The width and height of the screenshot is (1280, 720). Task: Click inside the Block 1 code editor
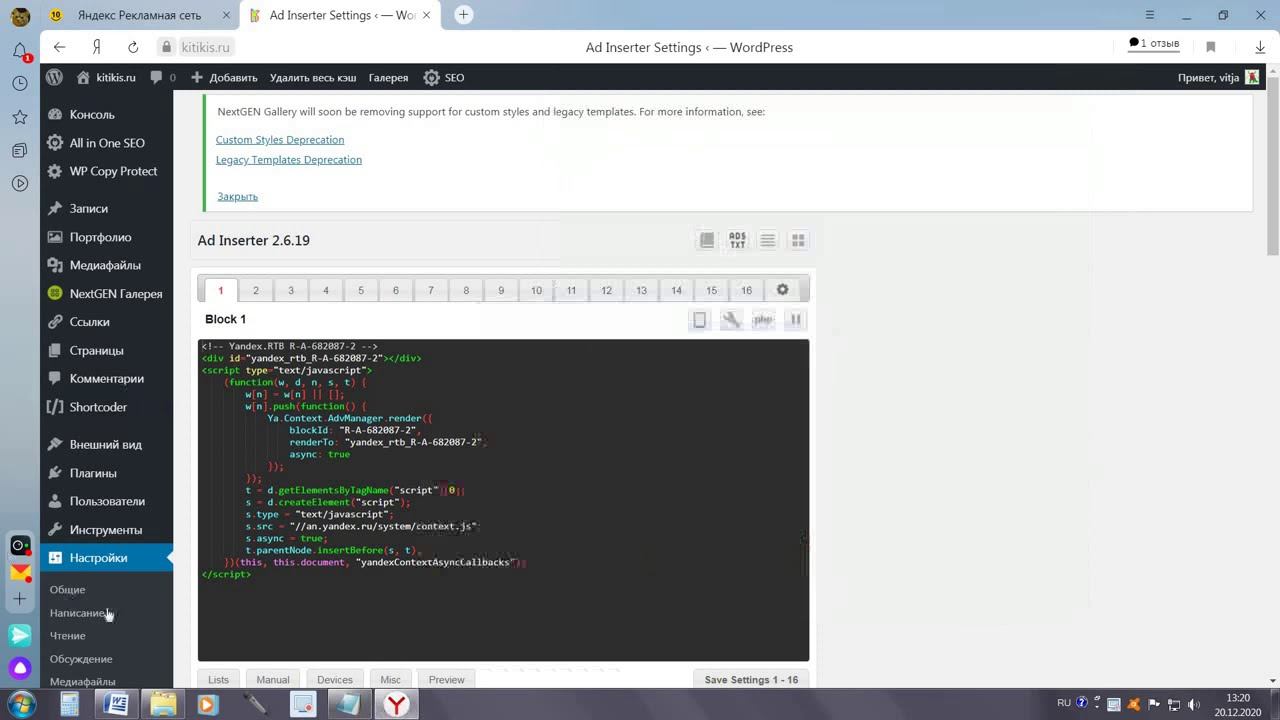click(503, 500)
